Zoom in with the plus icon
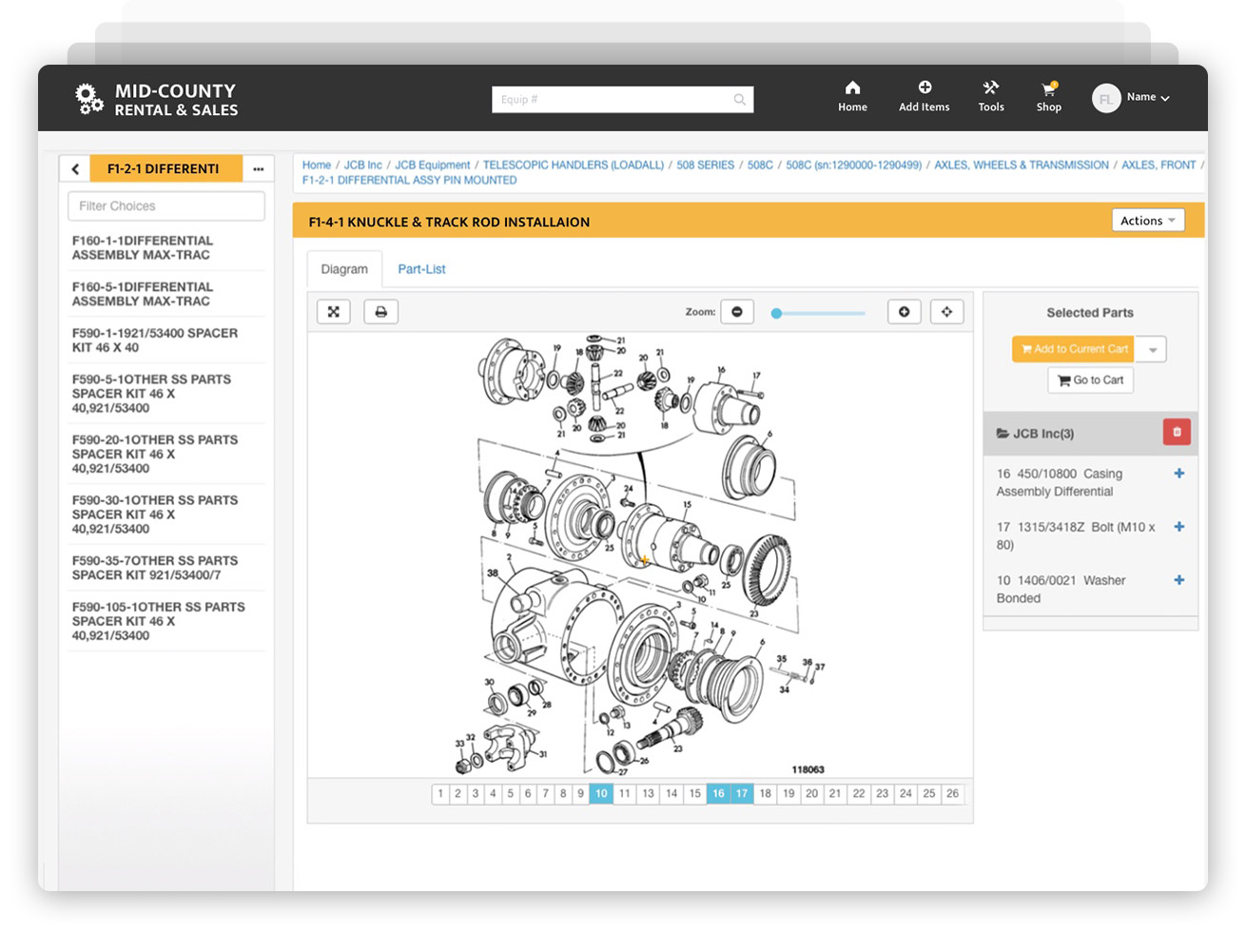1246x952 pixels. coord(904,311)
